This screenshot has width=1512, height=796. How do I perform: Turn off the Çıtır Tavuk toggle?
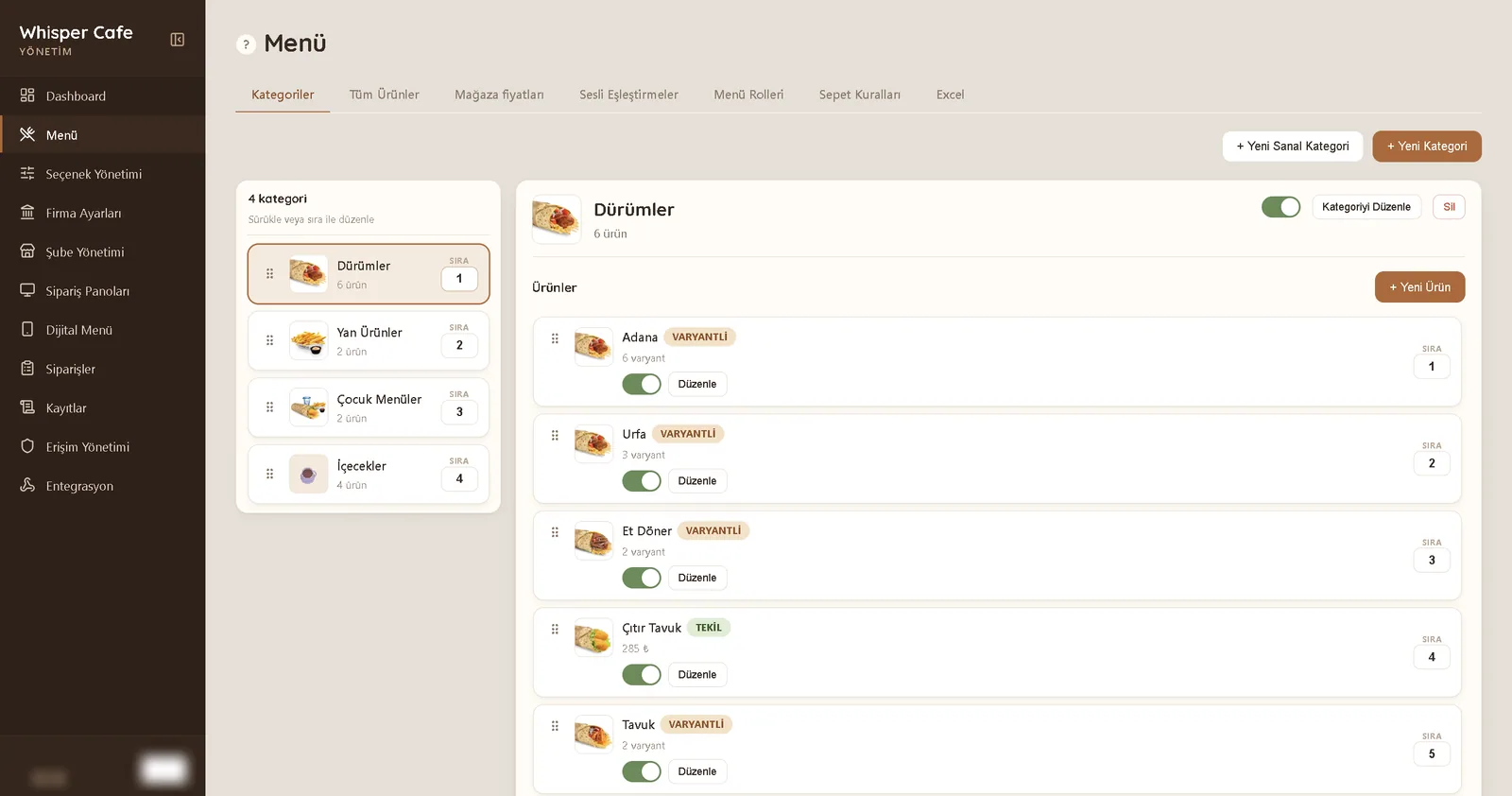point(641,675)
